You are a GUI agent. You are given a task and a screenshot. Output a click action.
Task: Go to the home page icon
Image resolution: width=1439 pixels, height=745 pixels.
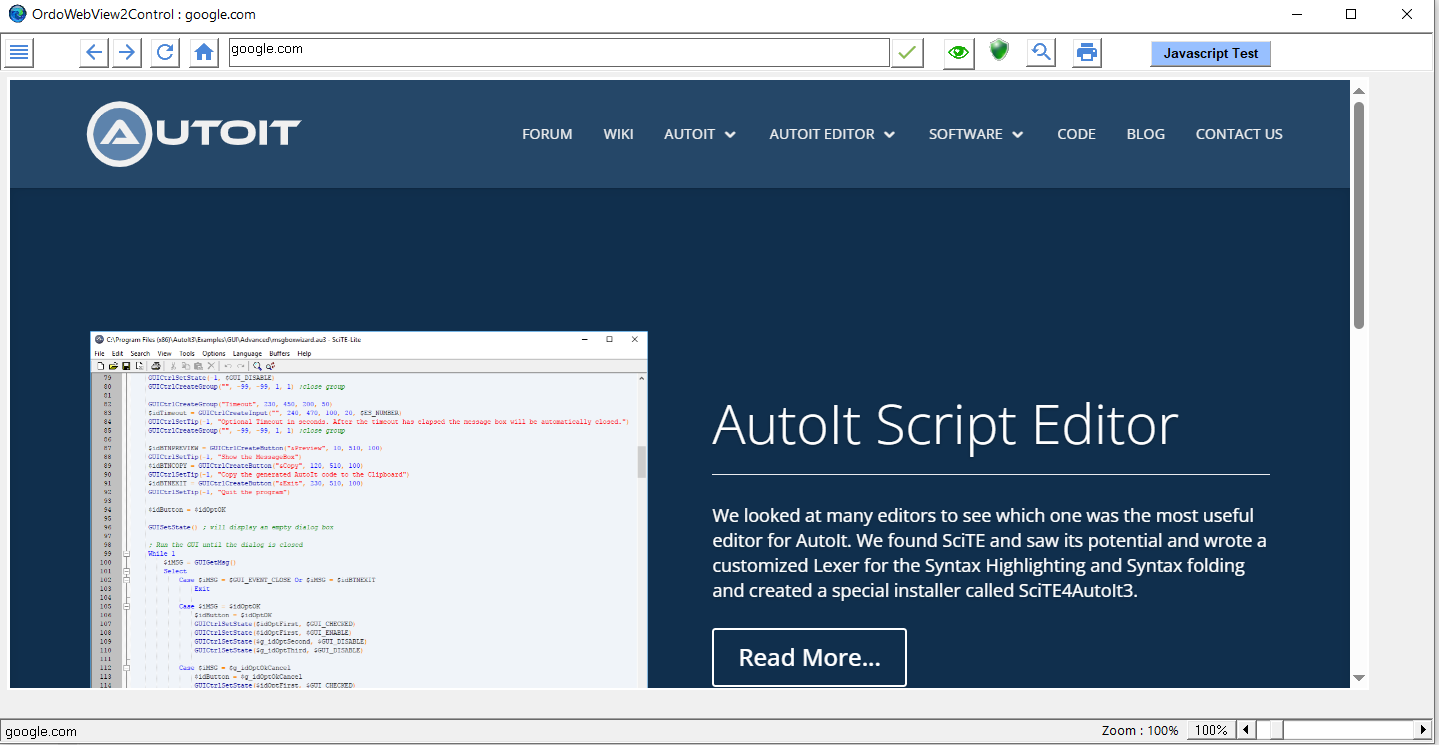[x=204, y=52]
